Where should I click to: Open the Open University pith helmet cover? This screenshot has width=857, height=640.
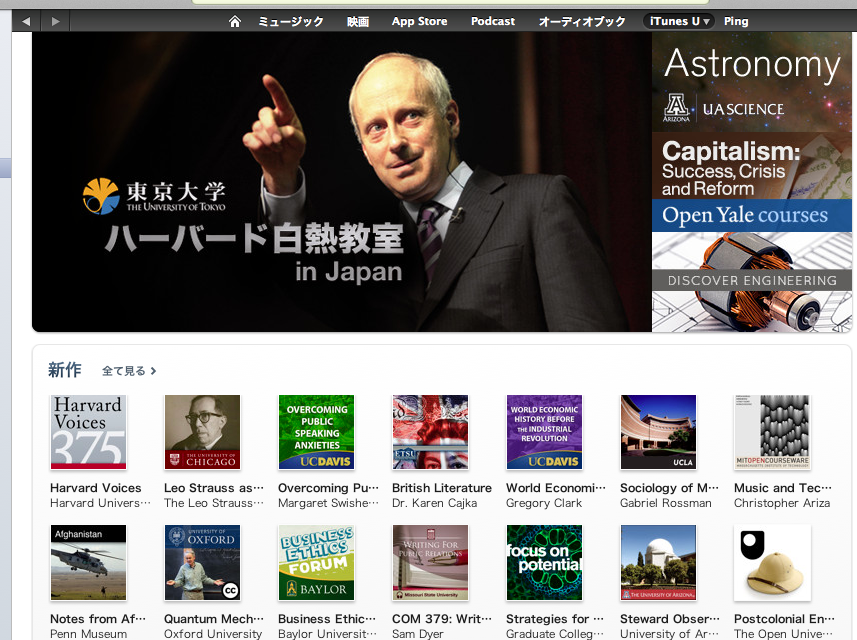772,562
